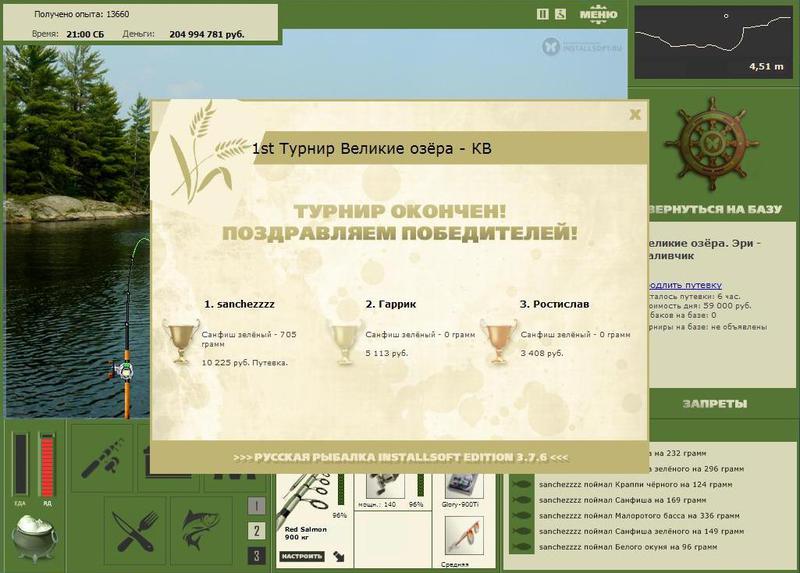
Task: Open the food knife and fork icon
Action: [135, 531]
